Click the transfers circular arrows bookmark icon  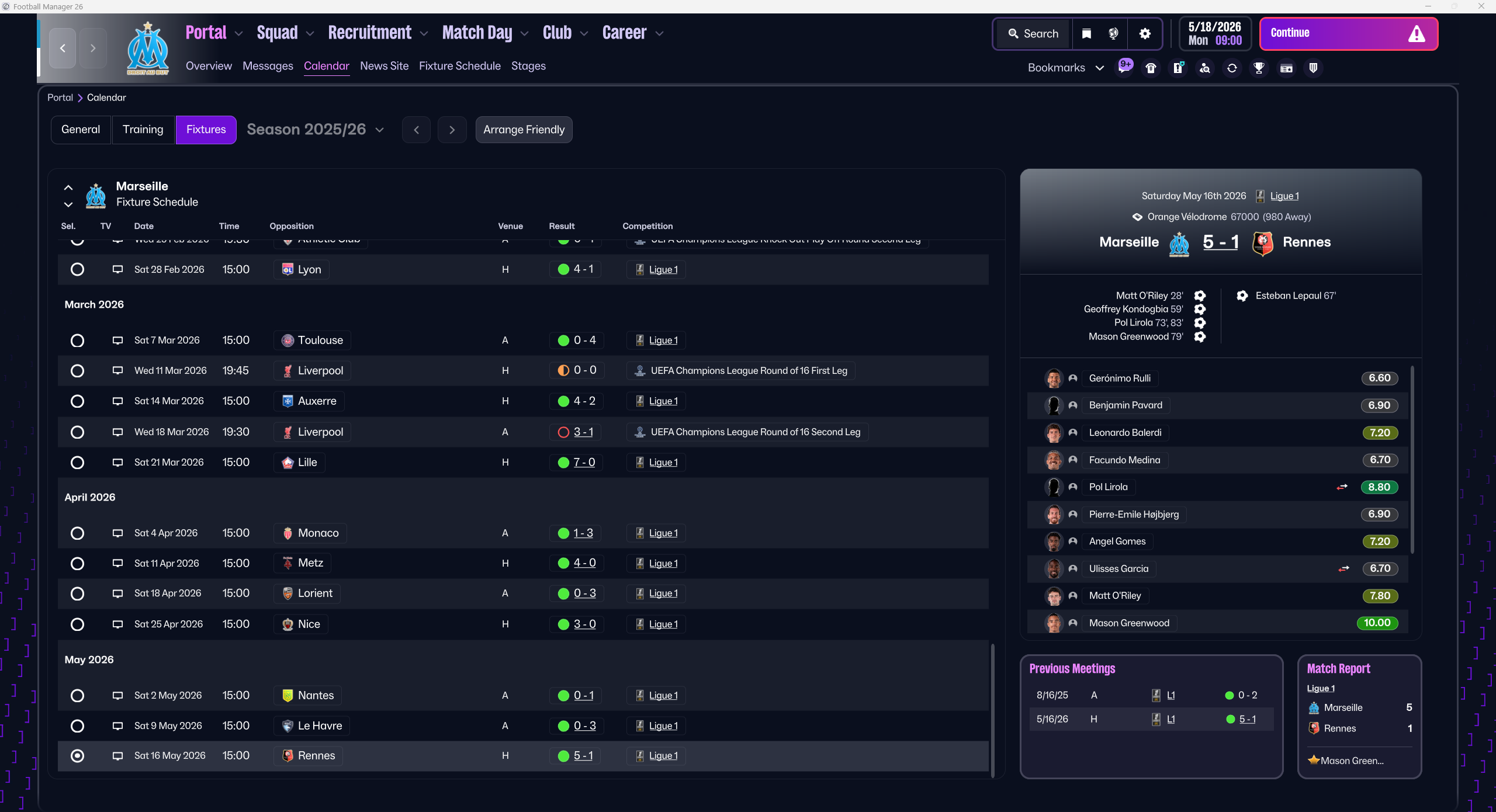(1232, 68)
